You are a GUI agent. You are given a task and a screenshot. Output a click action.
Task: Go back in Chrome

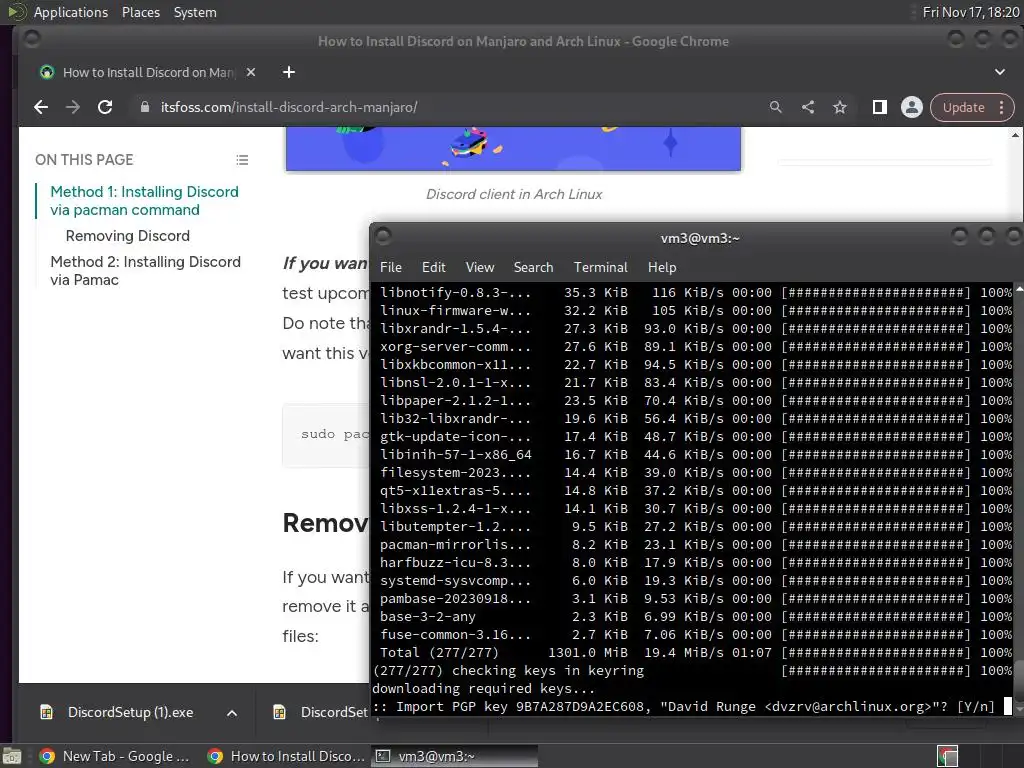(40, 107)
